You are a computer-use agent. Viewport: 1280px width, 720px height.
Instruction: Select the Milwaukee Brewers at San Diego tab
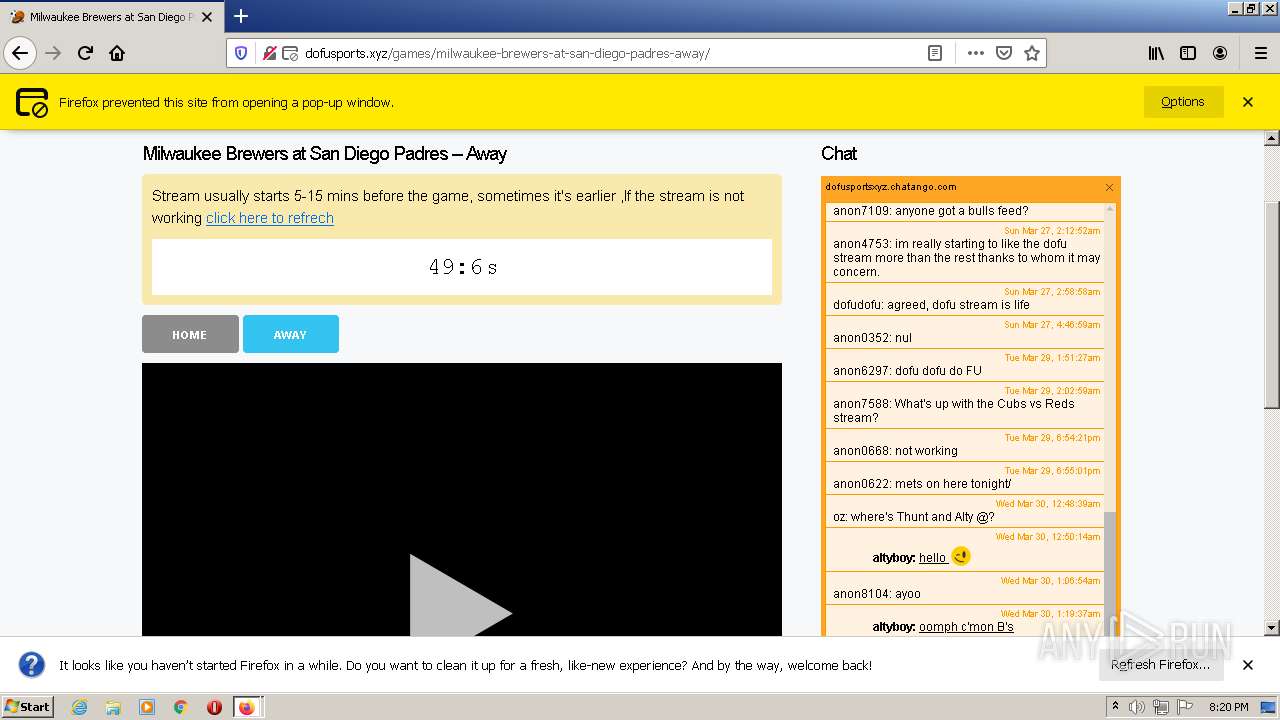(x=110, y=17)
